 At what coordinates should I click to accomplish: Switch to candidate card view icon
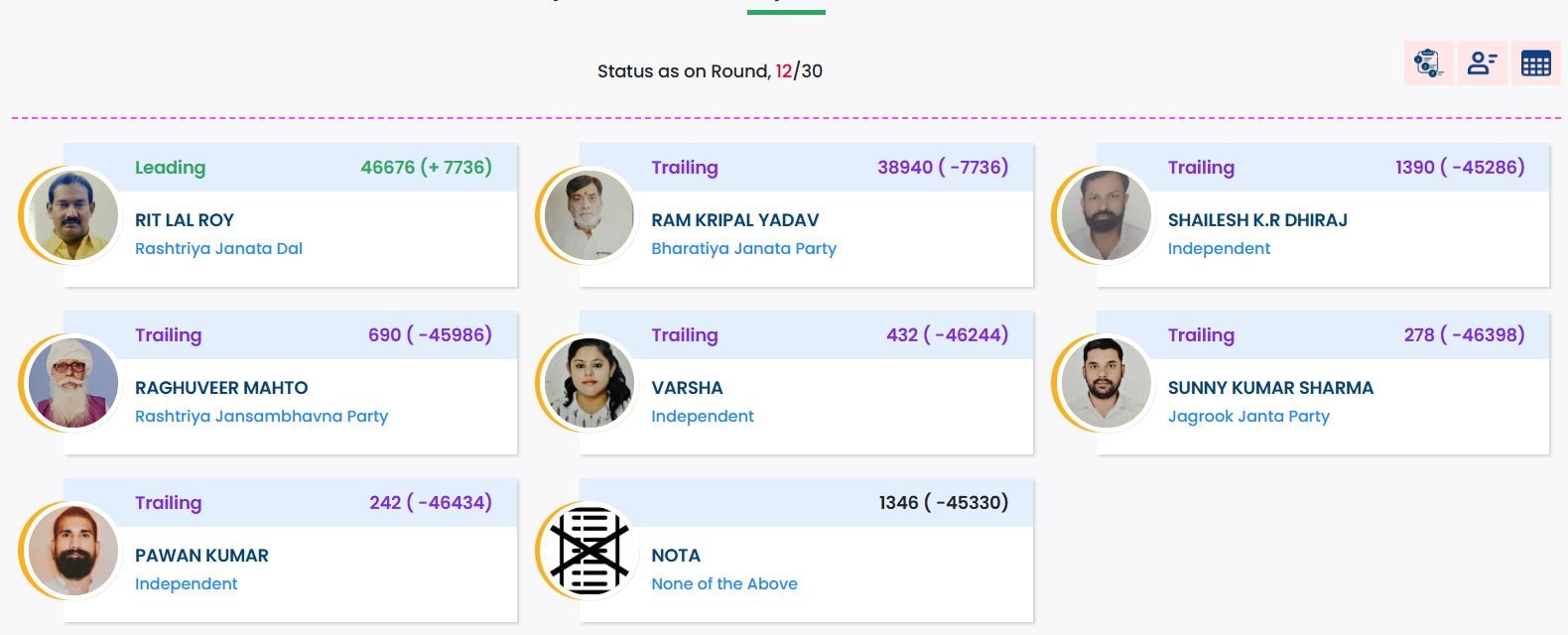[1482, 63]
